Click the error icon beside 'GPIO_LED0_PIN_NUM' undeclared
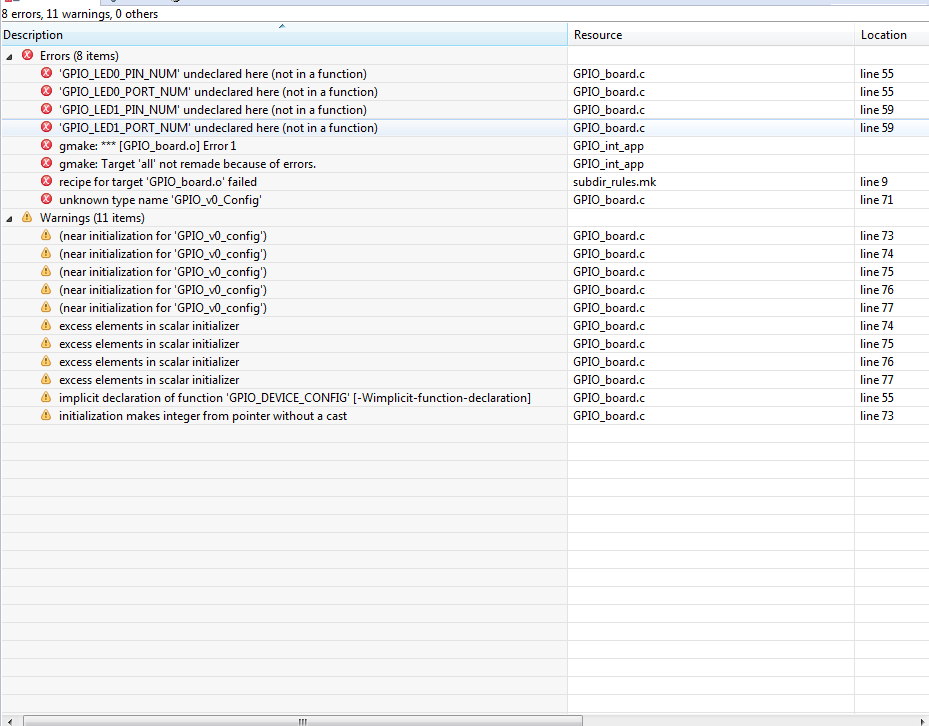The image size is (929, 726). [46, 73]
